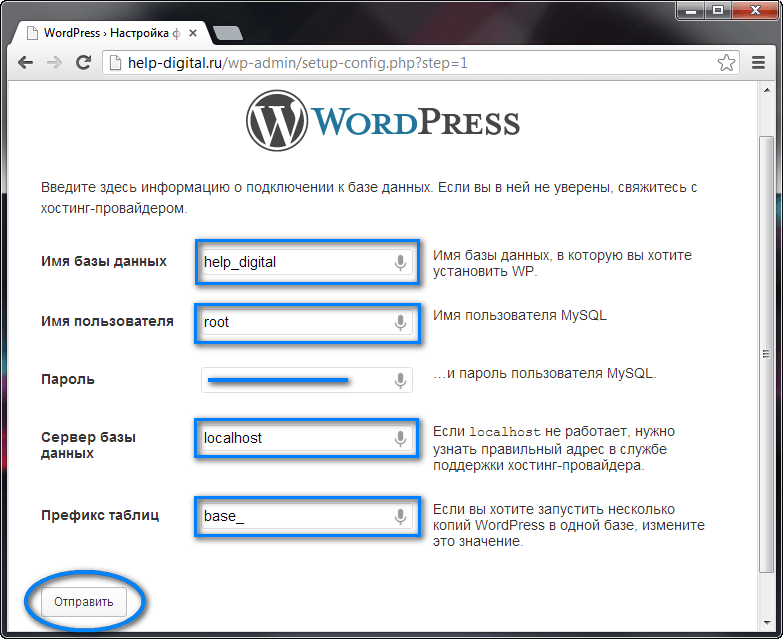
Task: Open the Chrome hamburger menu
Action: (758, 63)
